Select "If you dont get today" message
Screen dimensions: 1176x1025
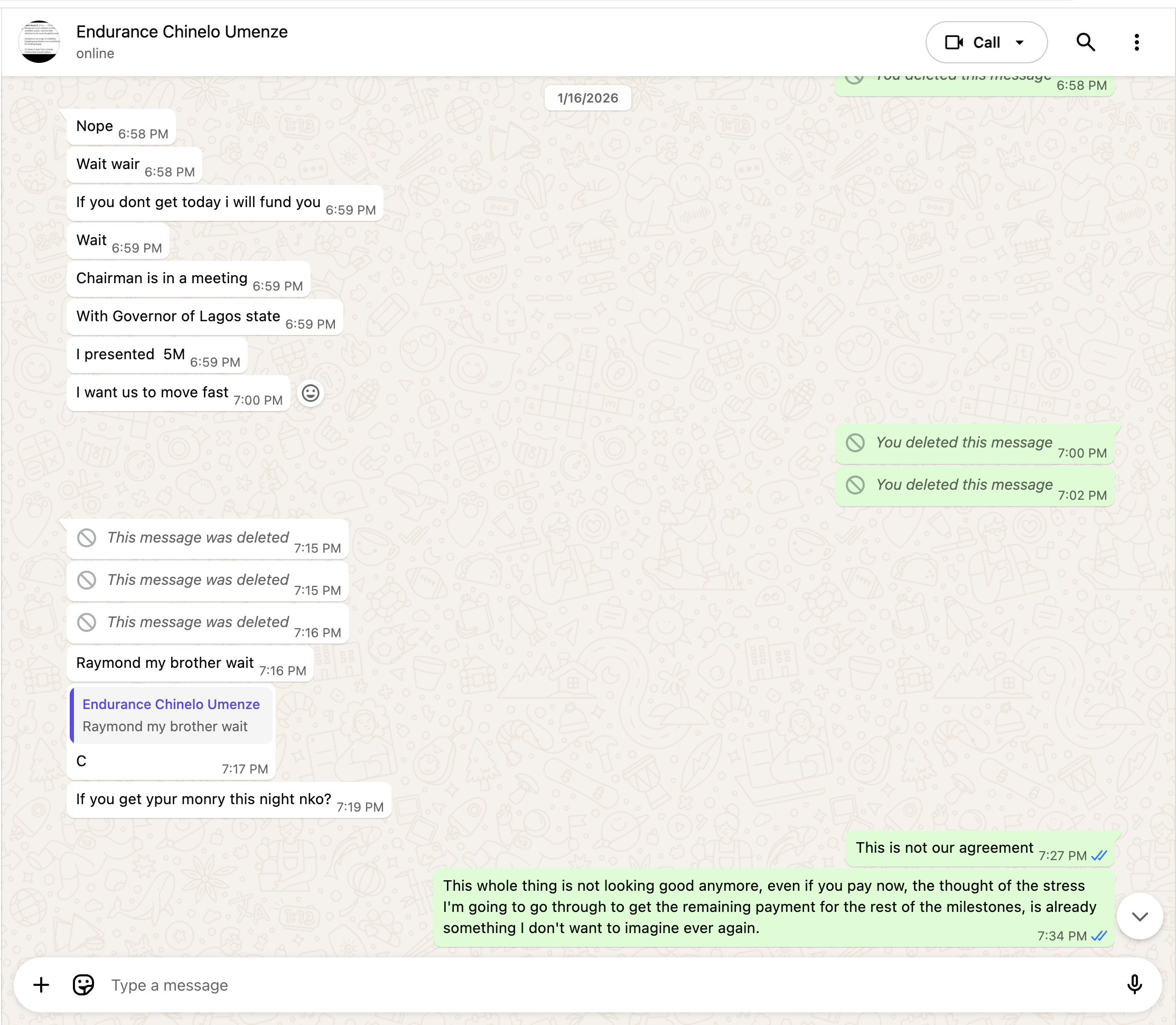coord(225,203)
